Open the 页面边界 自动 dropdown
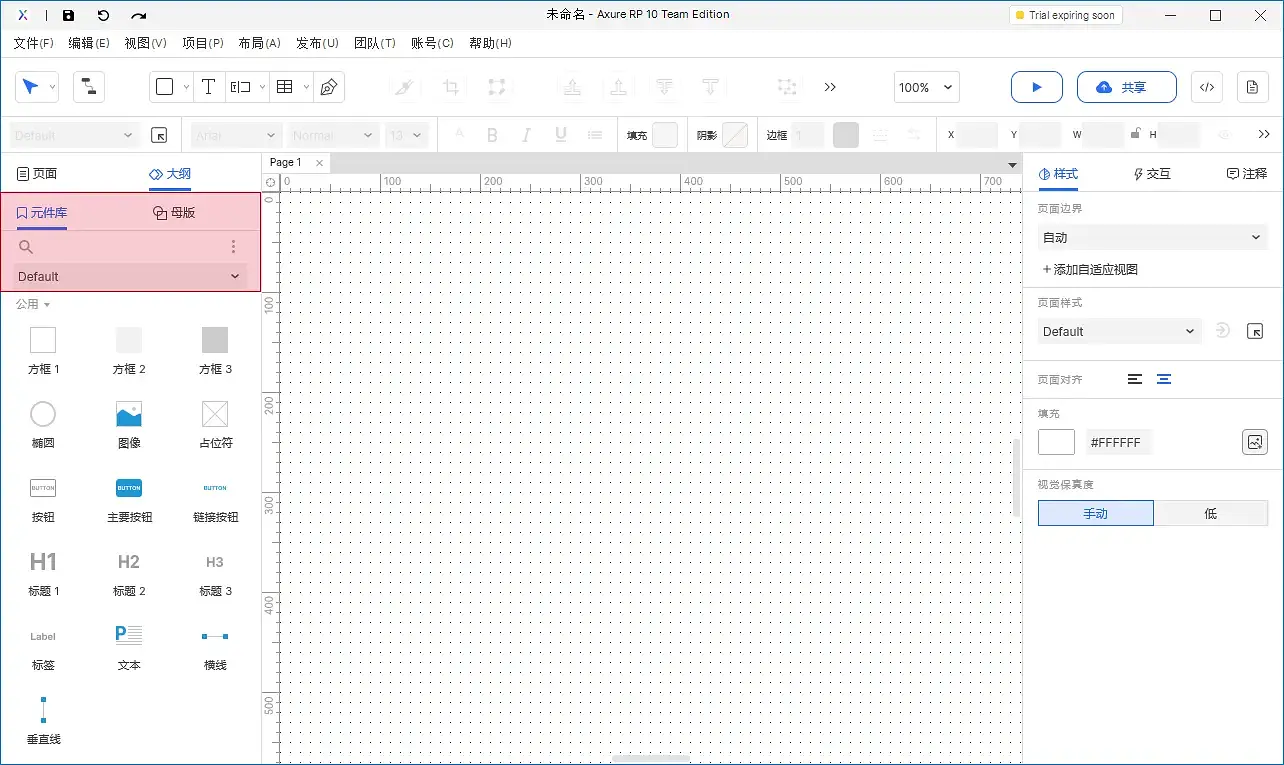Image resolution: width=1284 pixels, height=765 pixels. pyautogui.click(x=1152, y=237)
